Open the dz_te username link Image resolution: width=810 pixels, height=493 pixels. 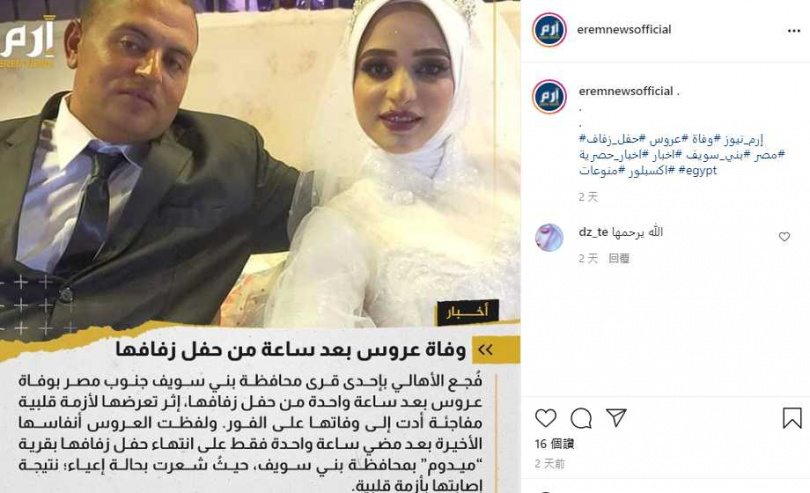point(593,232)
